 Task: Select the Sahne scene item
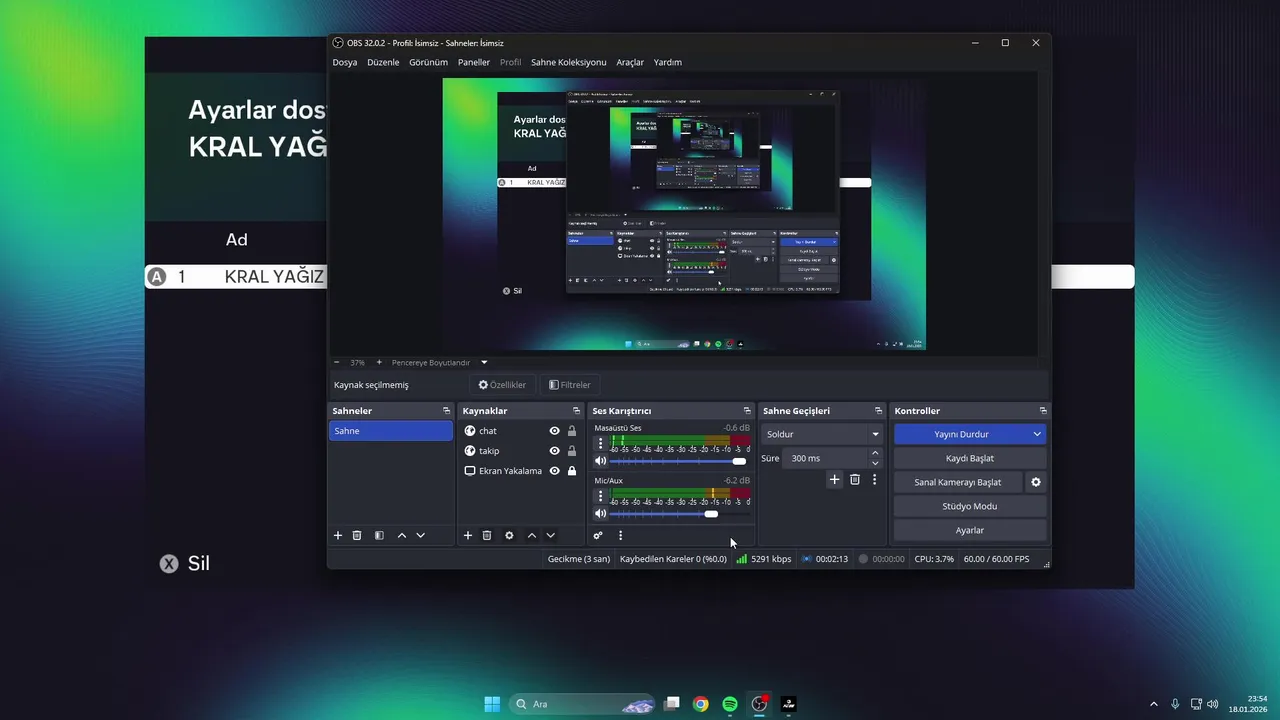391,431
